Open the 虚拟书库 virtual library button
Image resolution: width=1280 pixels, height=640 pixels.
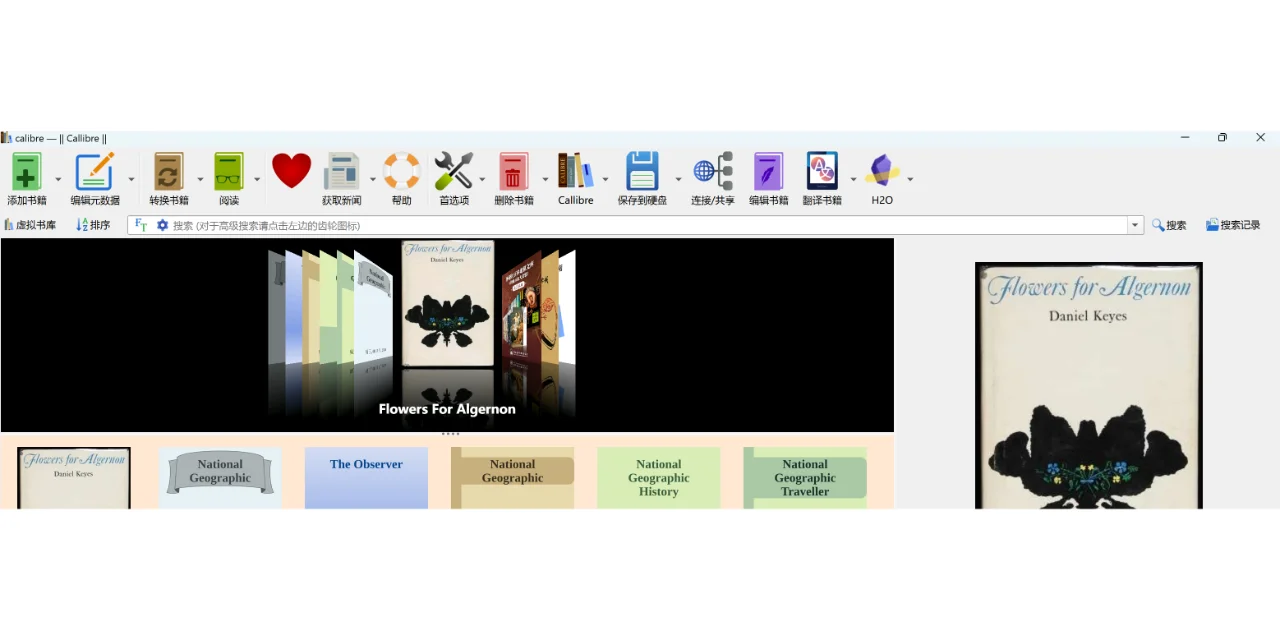click(30, 225)
